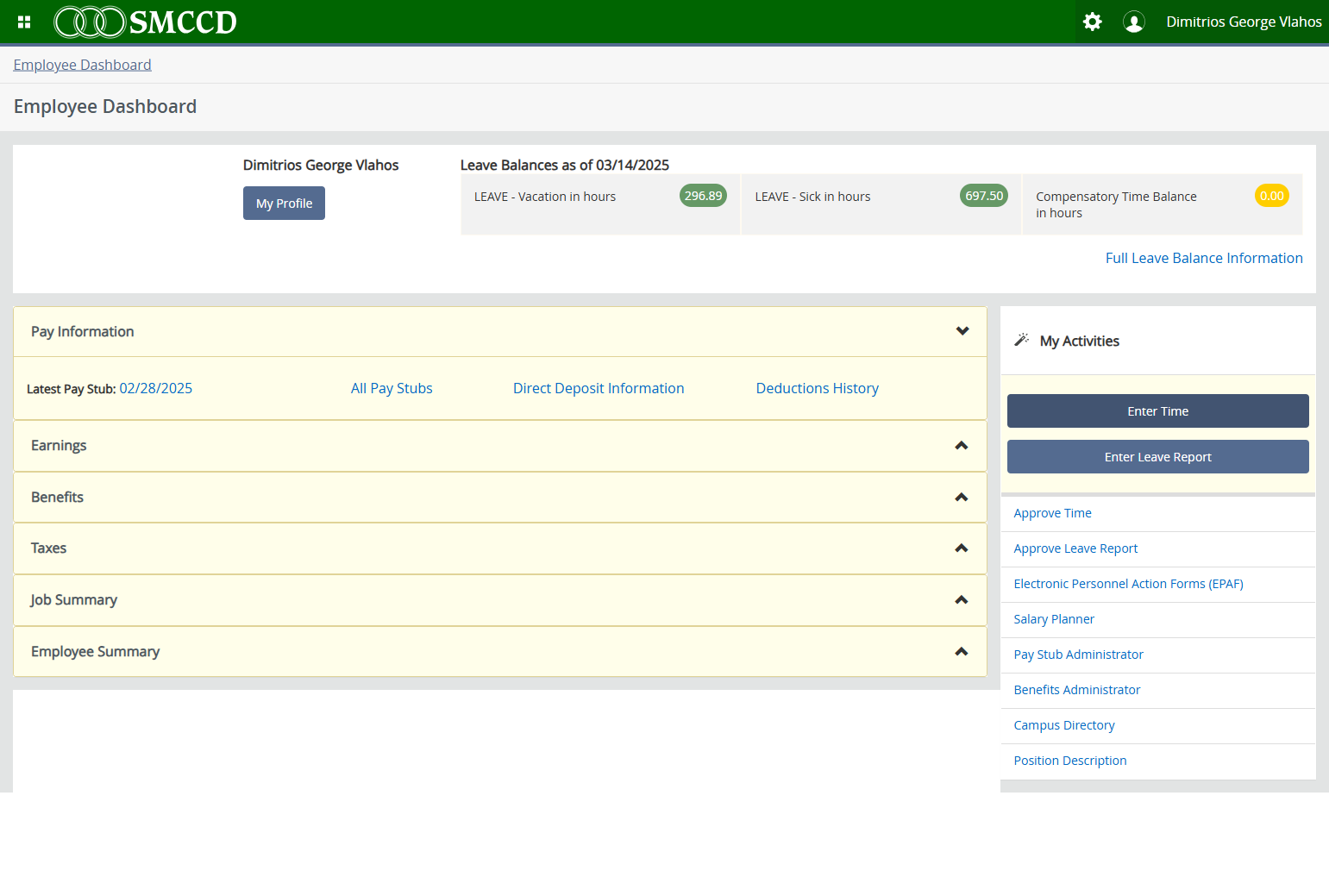The image size is (1329, 896).
Task: Open Campus Directory link
Action: [x=1064, y=725]
